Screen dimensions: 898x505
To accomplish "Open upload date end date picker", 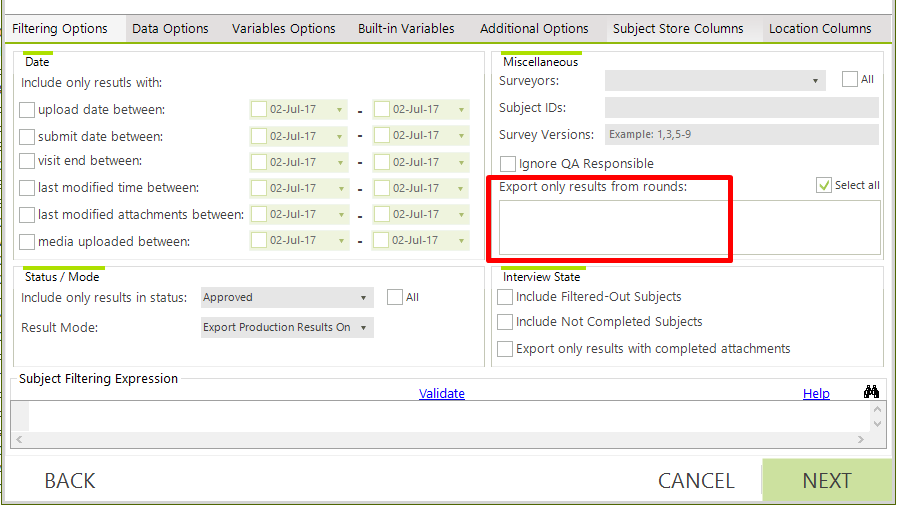I will 462,109.
